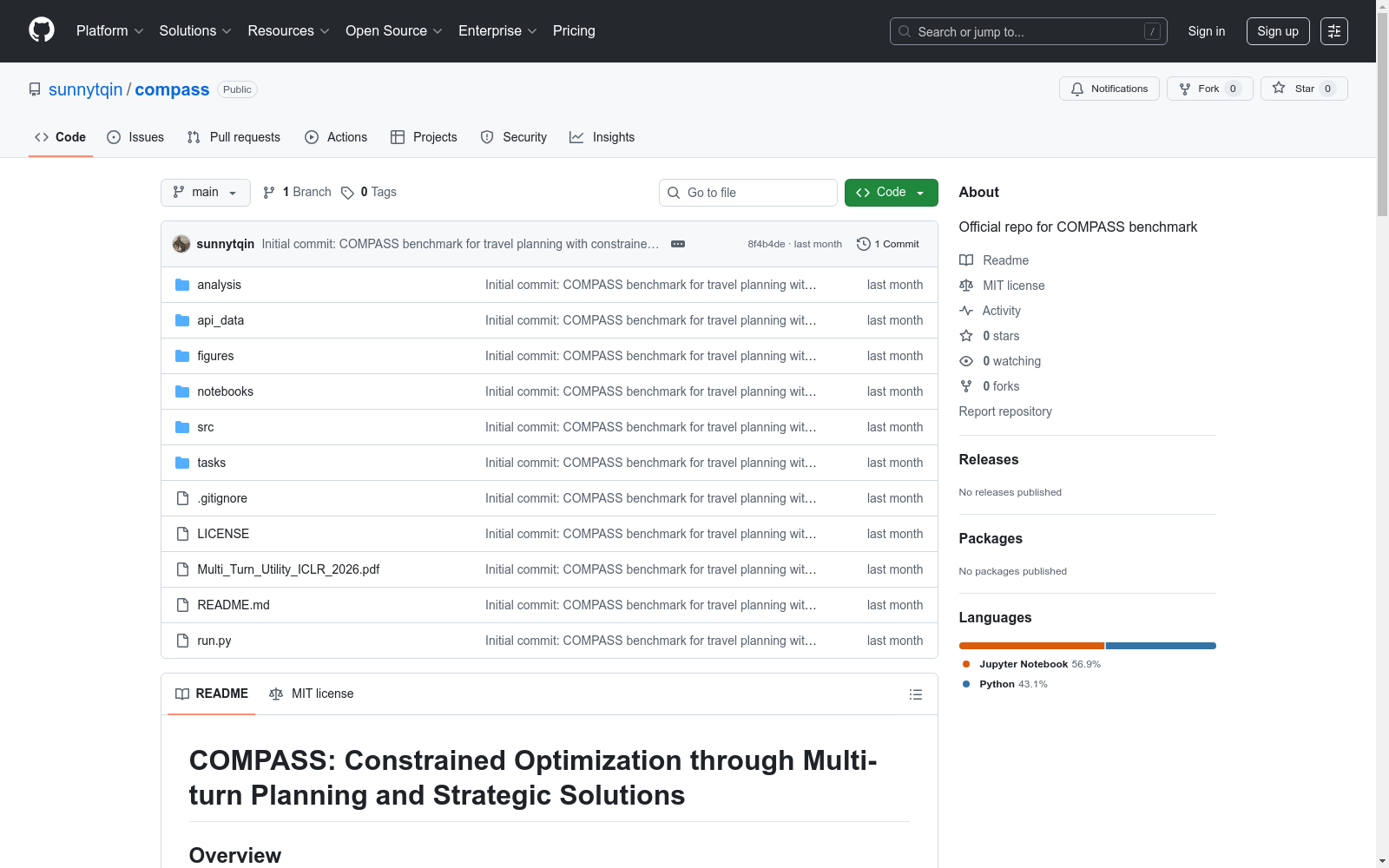The height and width of the screenshot is (868, 1389).
Task: Open the Pricing page
Action: [574, 31]
